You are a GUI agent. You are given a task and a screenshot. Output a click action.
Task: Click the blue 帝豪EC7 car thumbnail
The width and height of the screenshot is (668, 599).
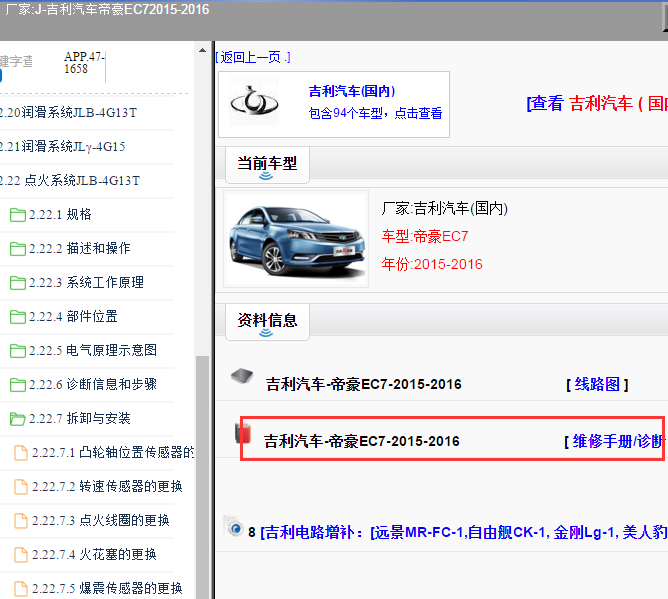tap(296, 239)
